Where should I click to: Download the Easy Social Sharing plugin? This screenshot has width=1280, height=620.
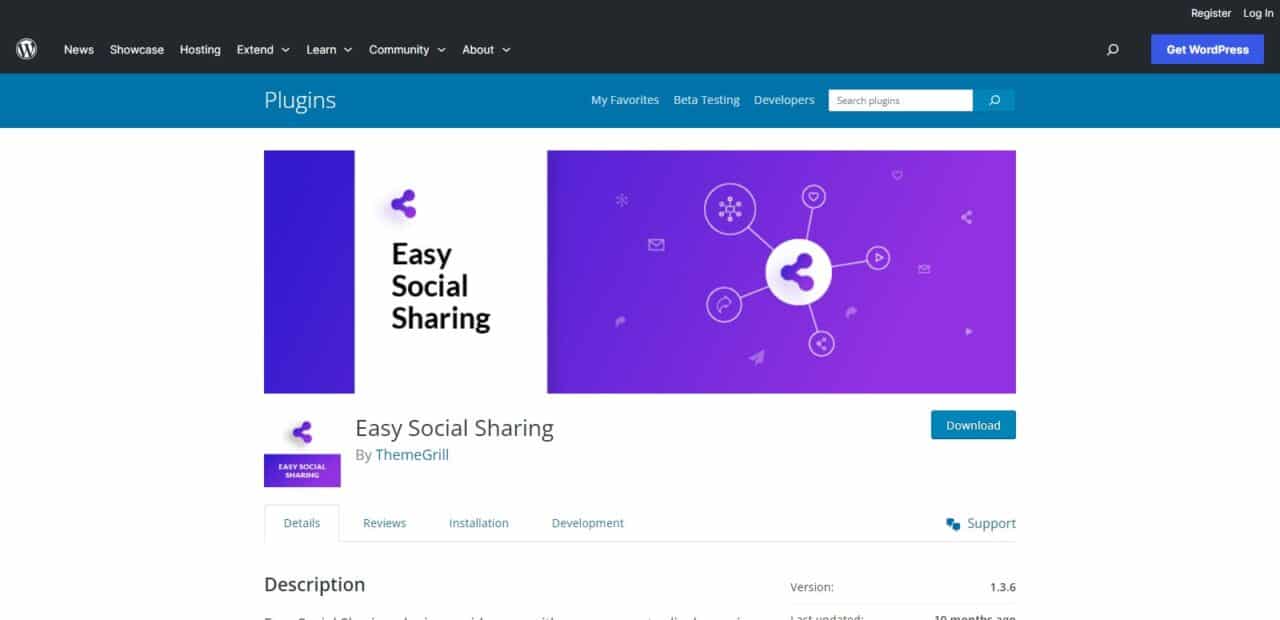[x=973, y=425]
